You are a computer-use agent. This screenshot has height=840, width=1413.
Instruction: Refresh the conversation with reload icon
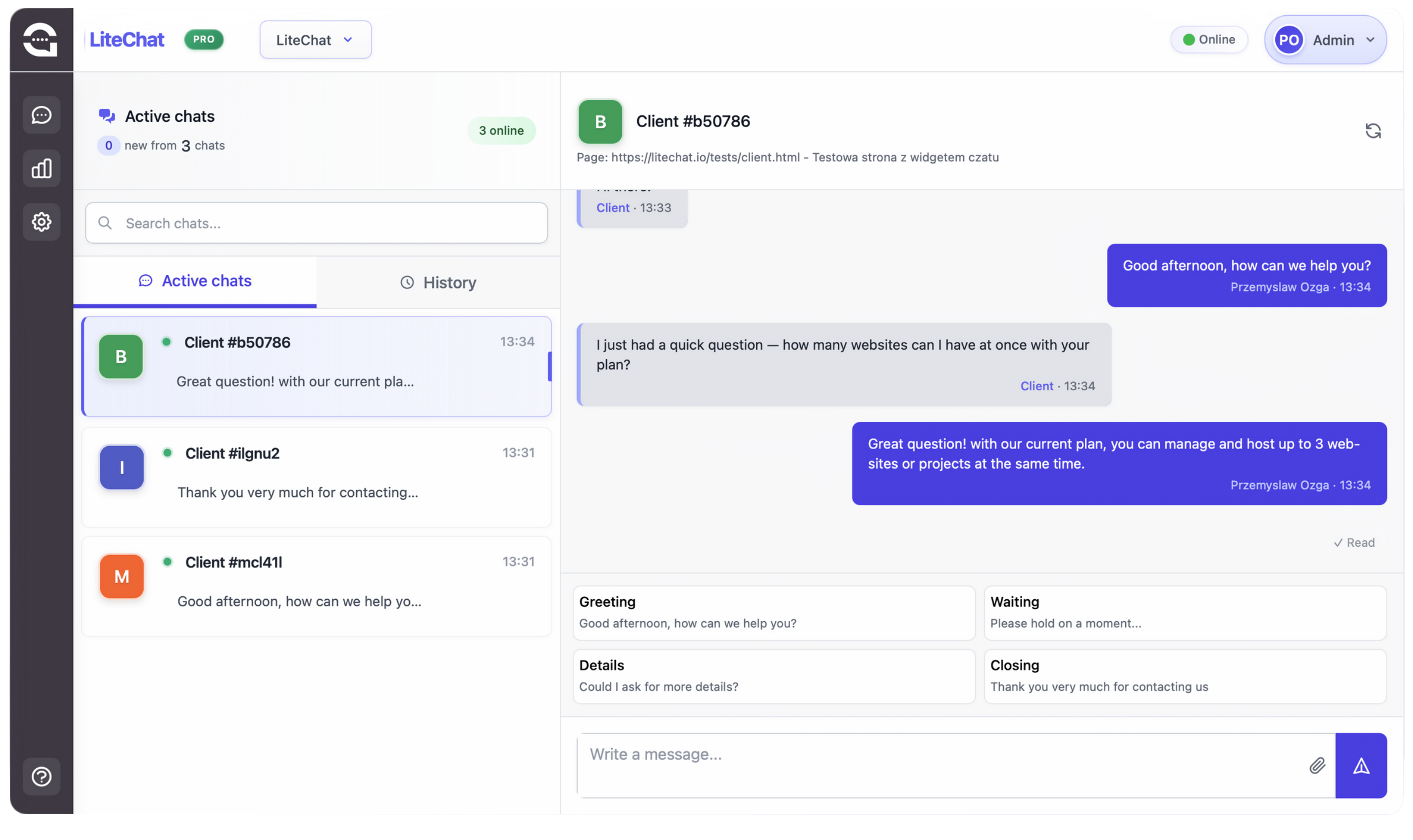pos(1372,131)
